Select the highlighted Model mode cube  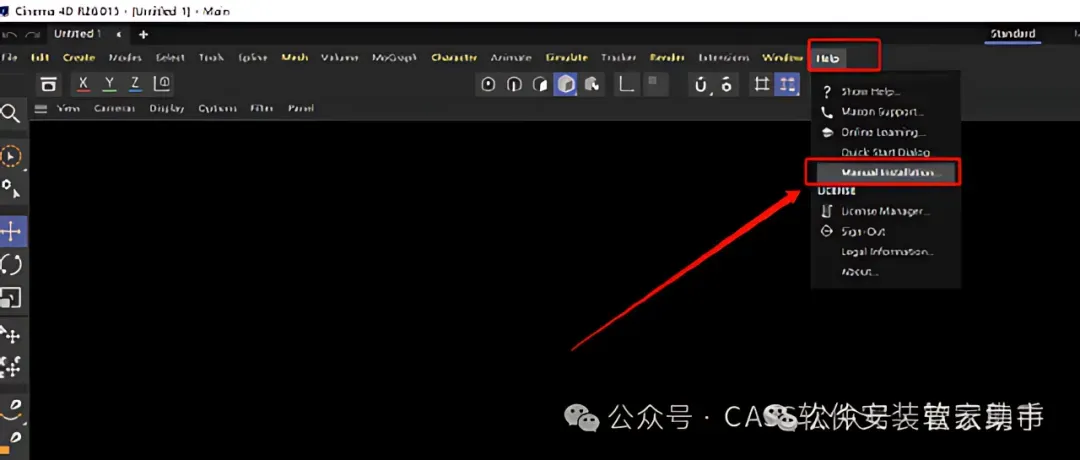click(x=565, y=85)
